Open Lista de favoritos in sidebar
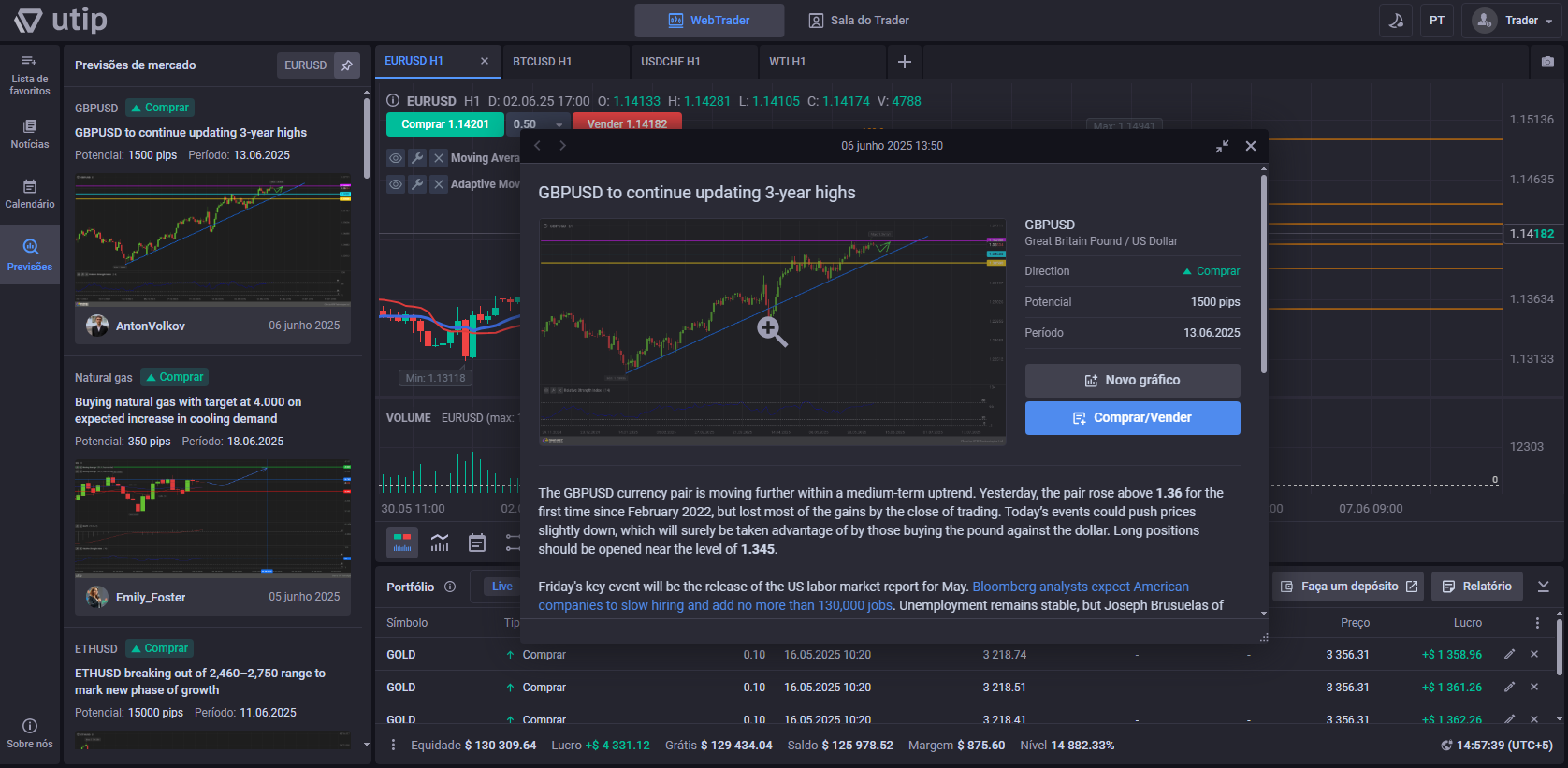1568x768 pixels. pos(30,75)
